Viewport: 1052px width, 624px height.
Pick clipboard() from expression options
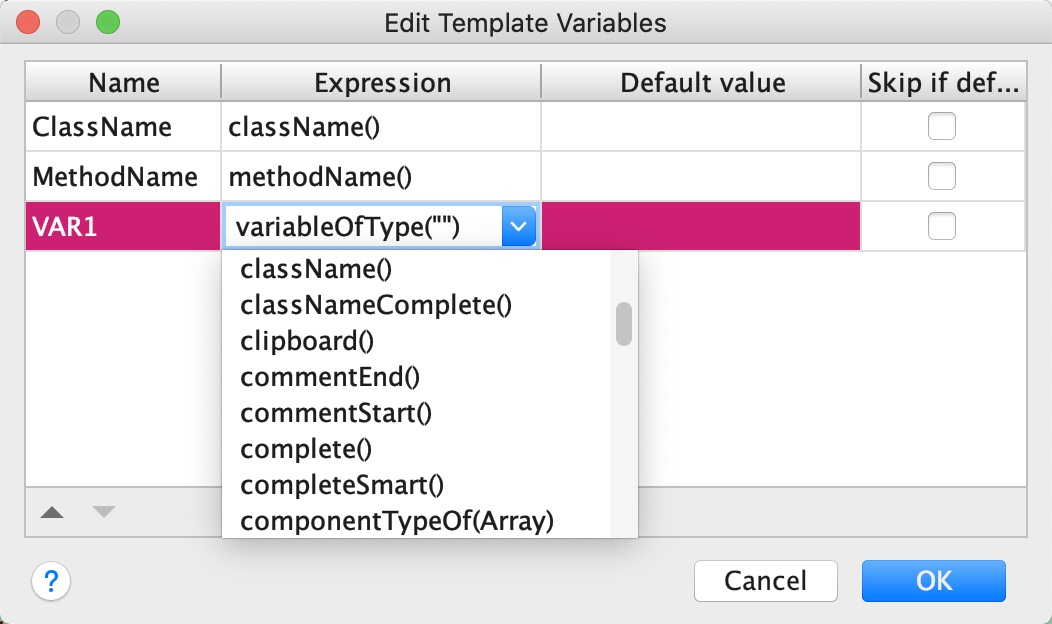click(307, 341)
